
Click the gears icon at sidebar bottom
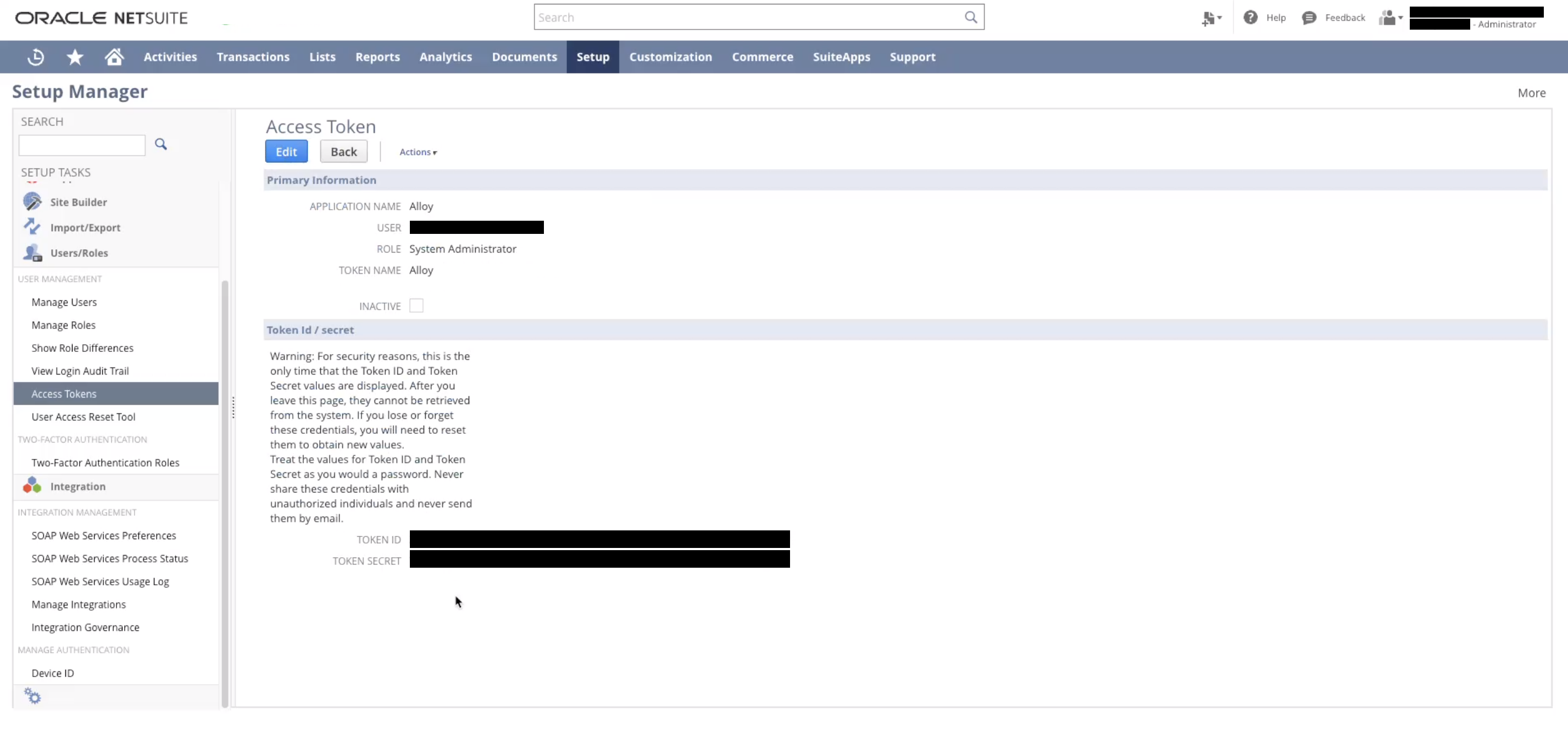coord(32,696)
